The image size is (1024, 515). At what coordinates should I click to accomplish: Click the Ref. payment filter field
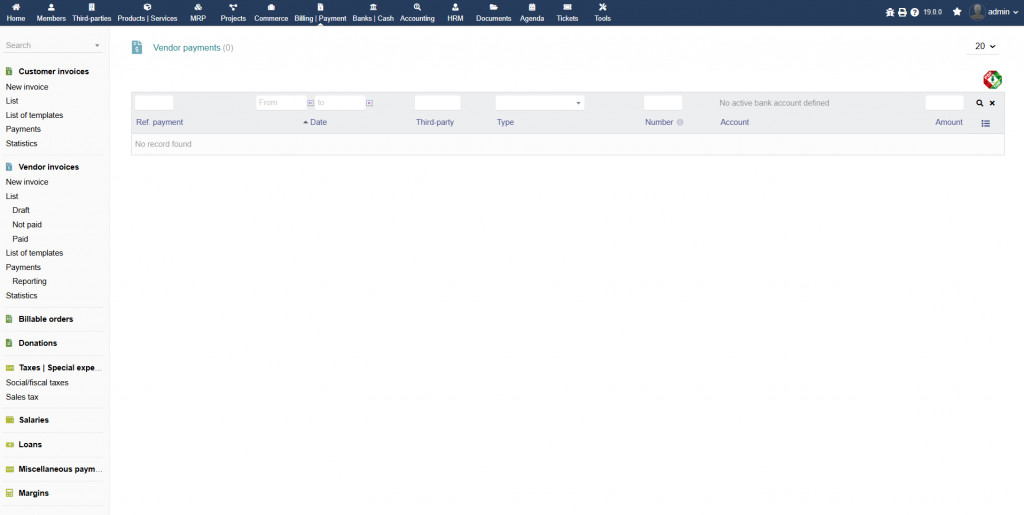(154, 103)
